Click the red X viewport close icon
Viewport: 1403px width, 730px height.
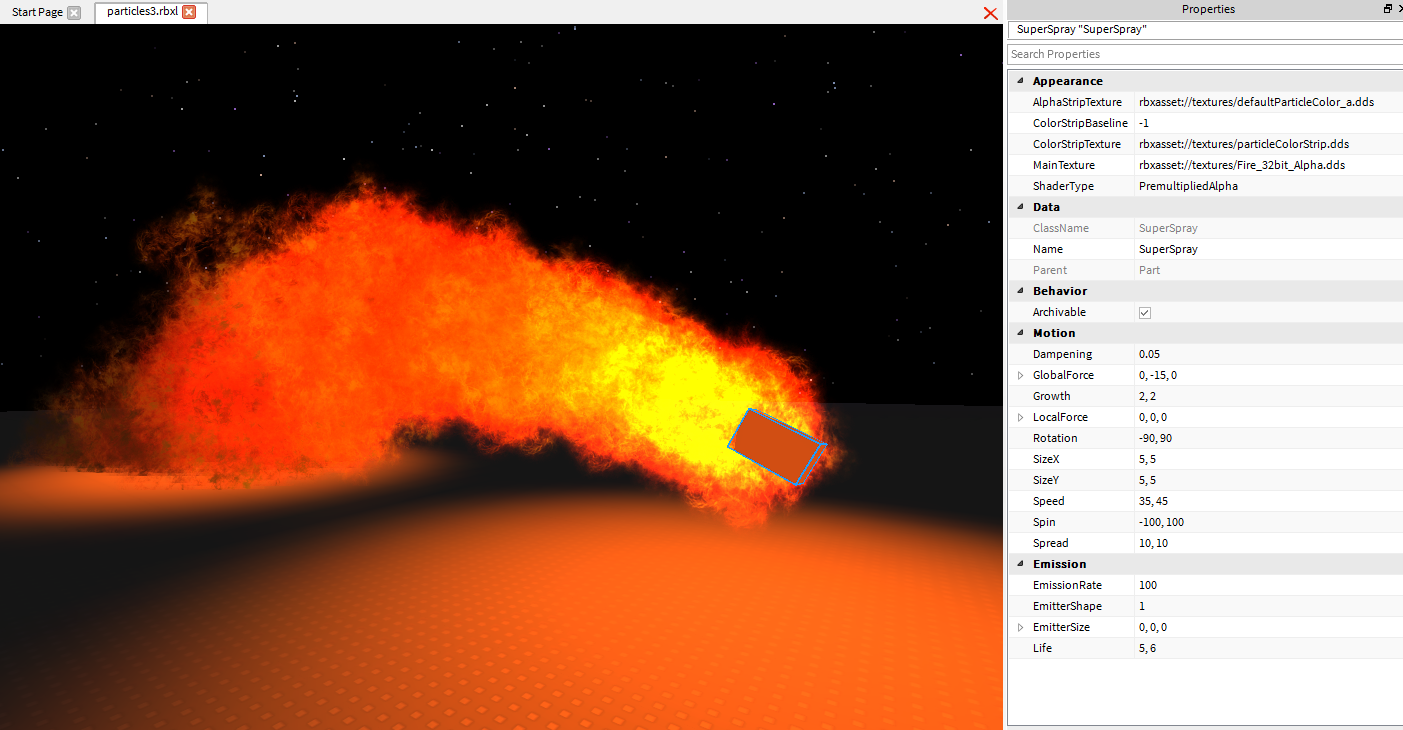tap(990, 13)
